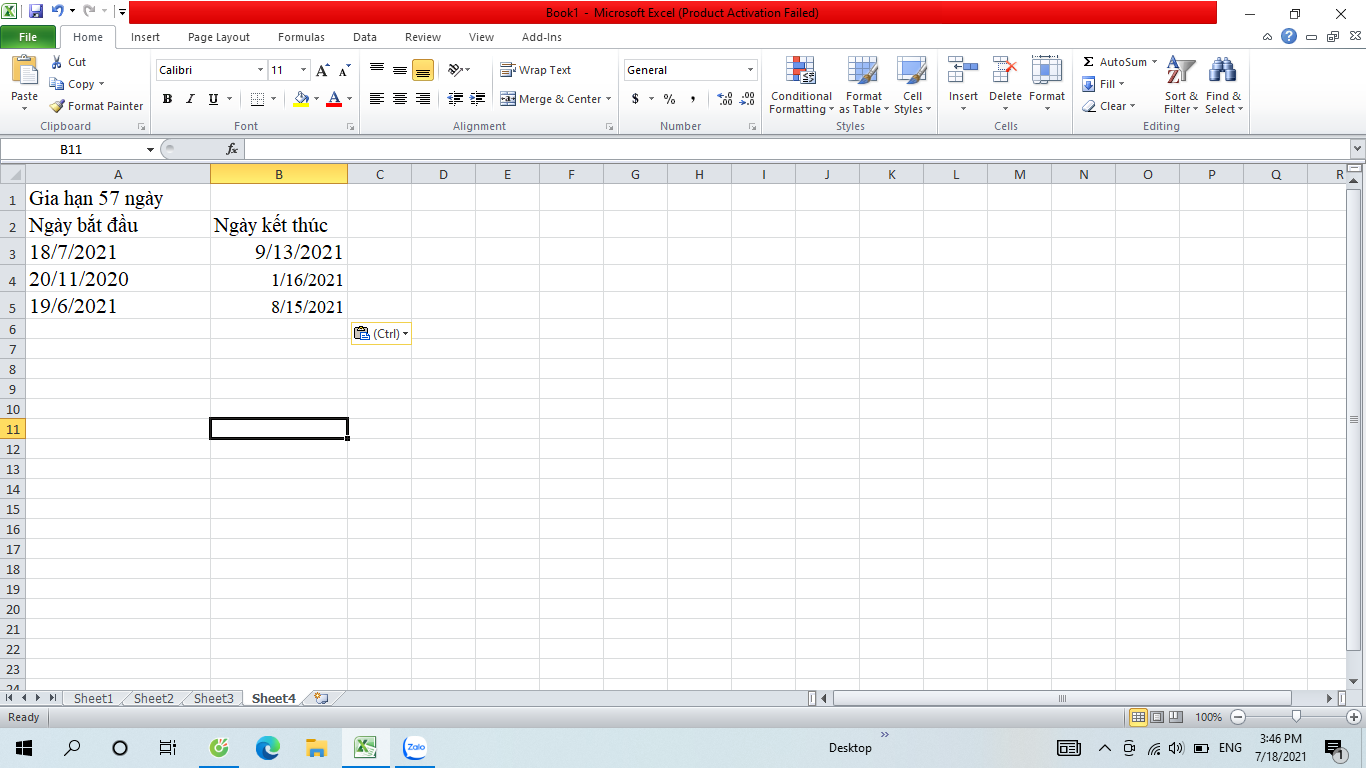Align text to the right

(x=423, y=99)
